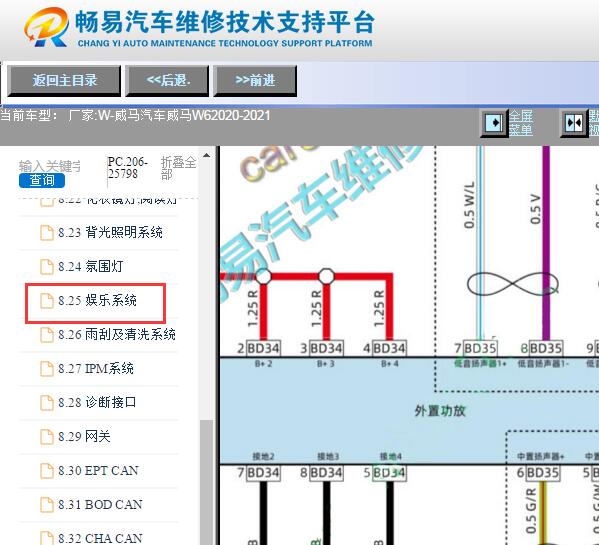
Task: Click the PC.206-25798 text
Action: (x=128, y=168)
